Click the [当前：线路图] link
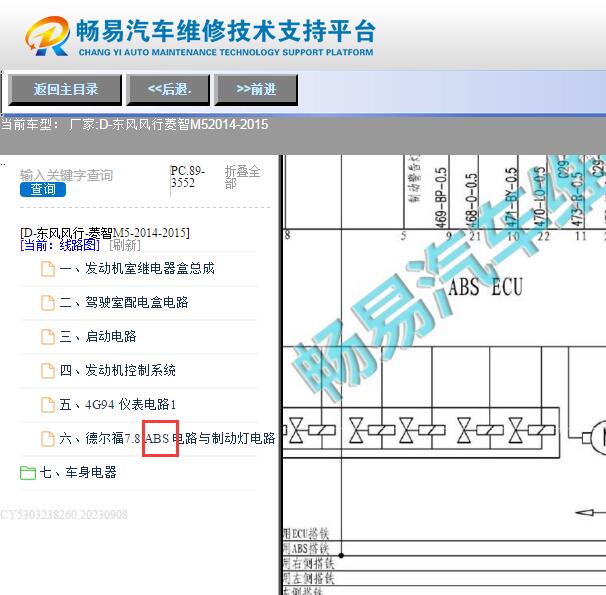The image size is (606, 595). pyautogui.click(x=60, y=245)
